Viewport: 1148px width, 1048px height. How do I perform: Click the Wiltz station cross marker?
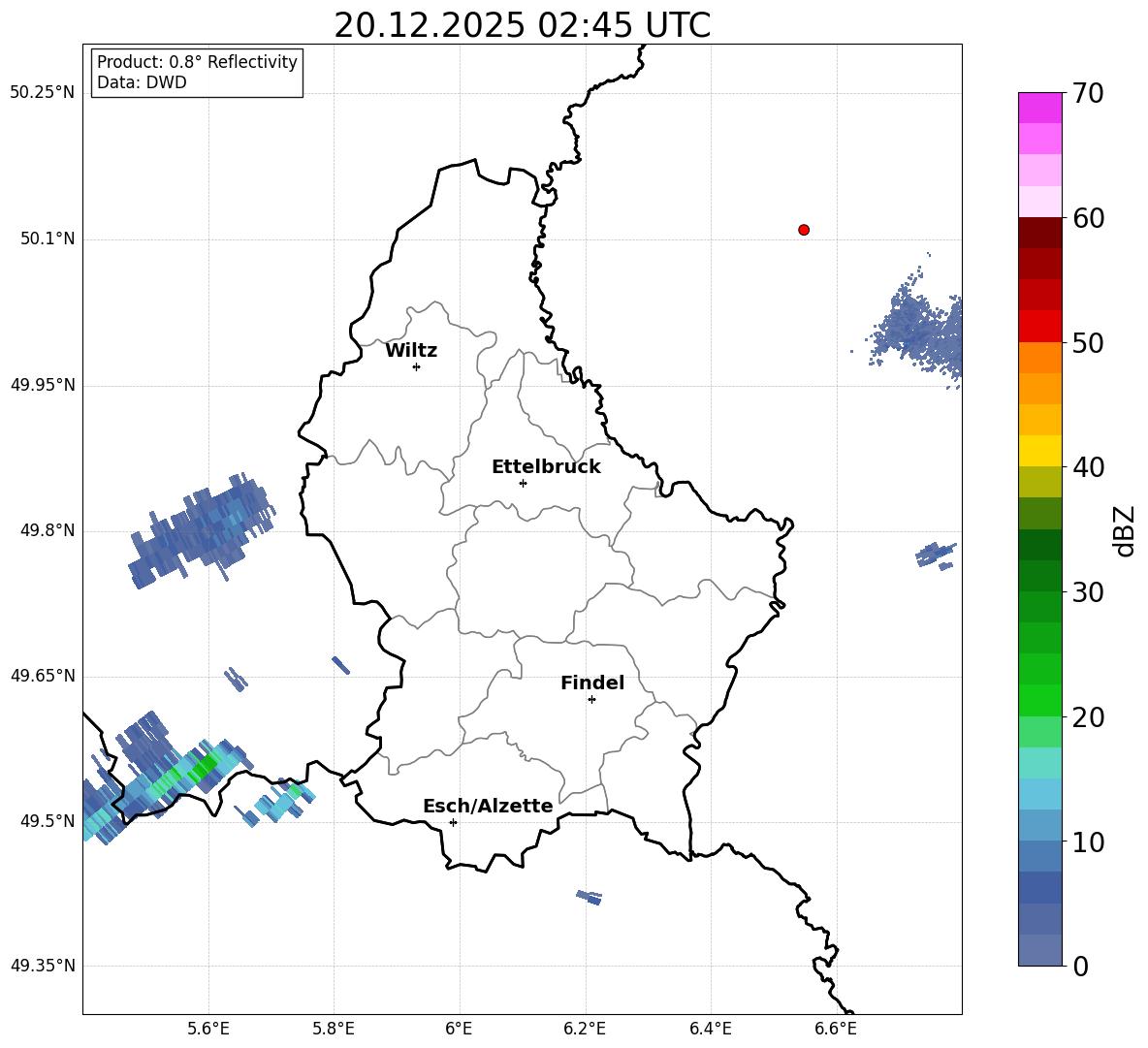(x=417, y=366)
